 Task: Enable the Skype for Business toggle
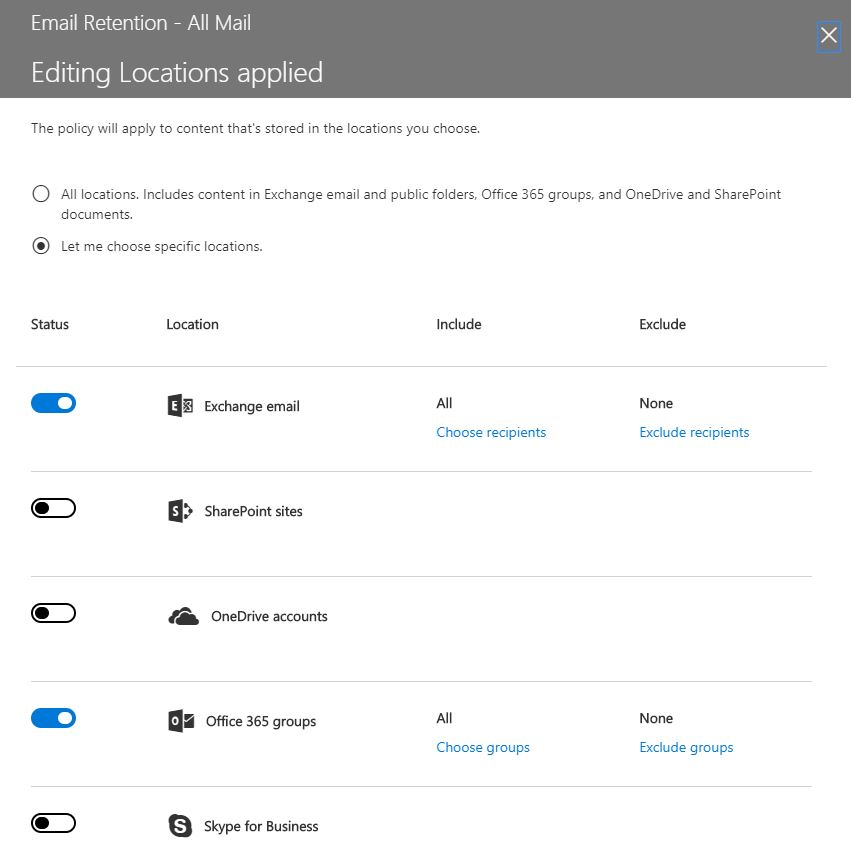click(x=53, y=822)
